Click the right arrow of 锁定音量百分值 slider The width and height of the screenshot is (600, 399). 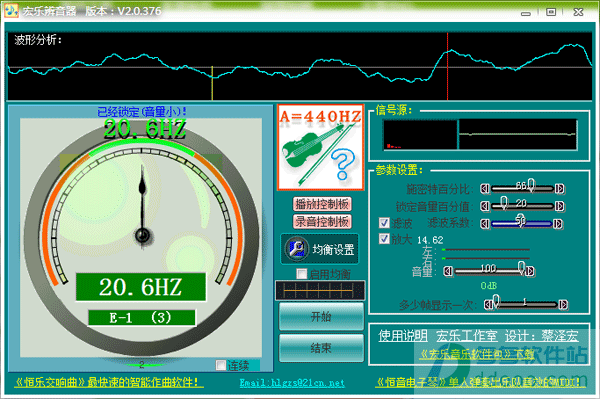(x=559, y=206)
